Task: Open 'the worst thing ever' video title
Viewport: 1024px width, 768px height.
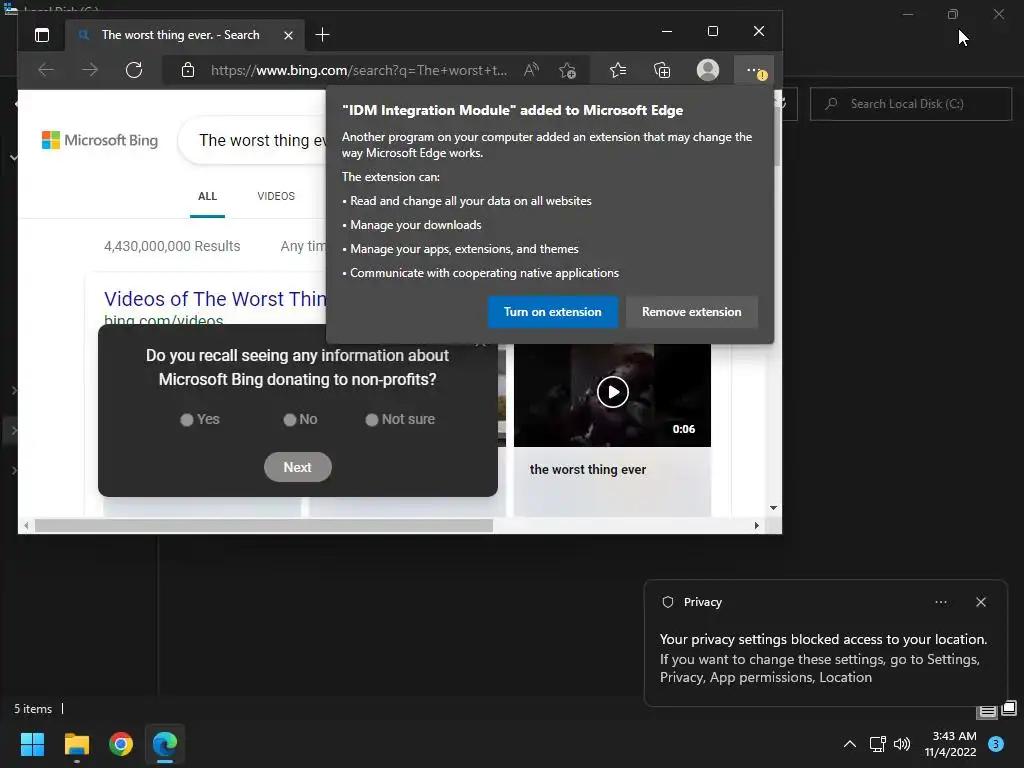Action: click(x=588, y=470)
